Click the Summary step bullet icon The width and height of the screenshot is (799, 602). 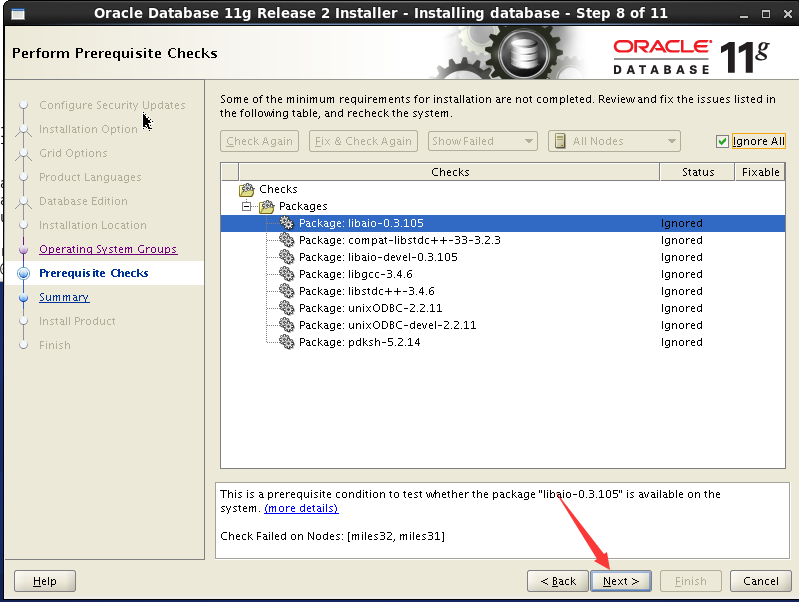click(x=23, y=297)
